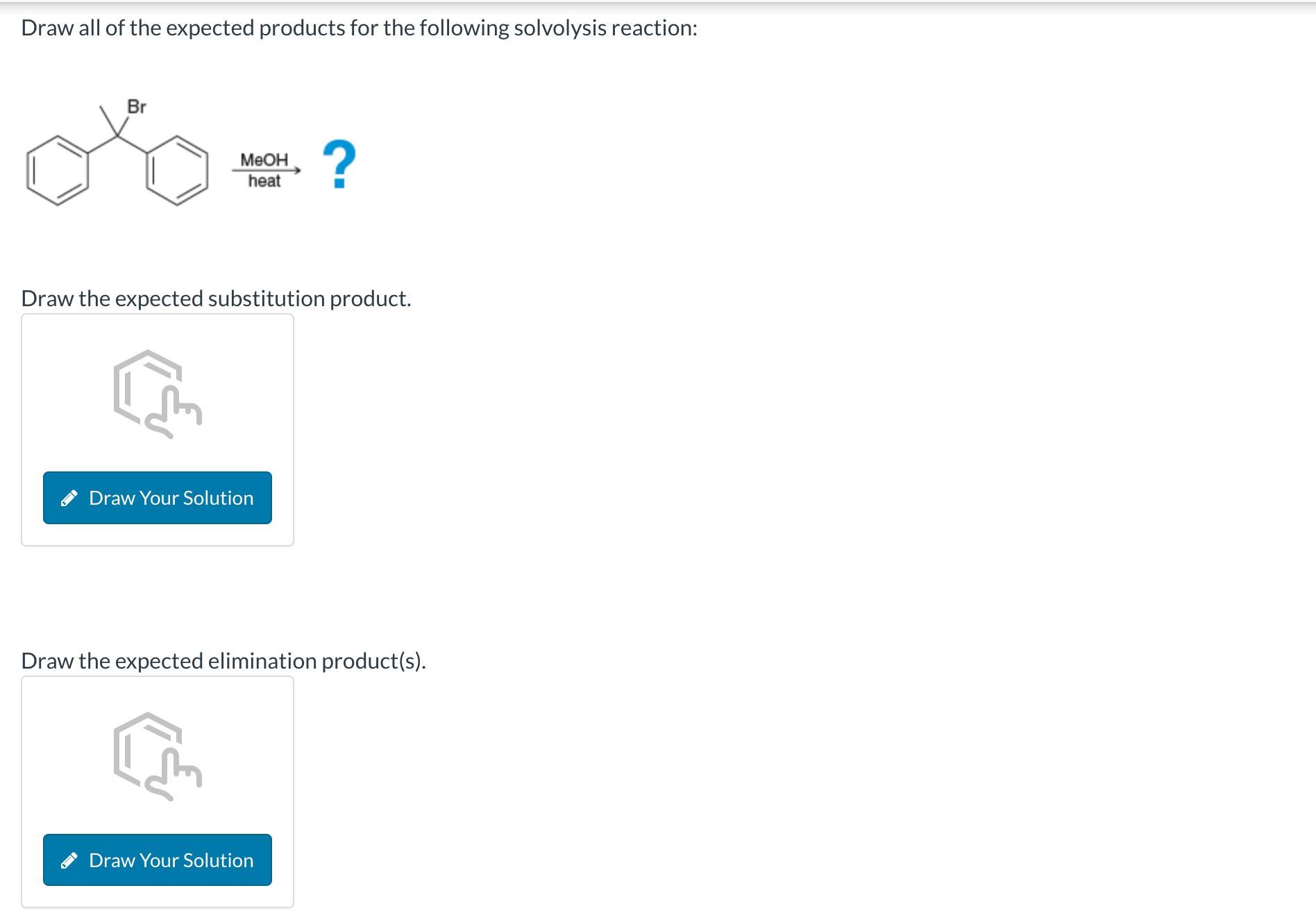
Task: Click the heat label below the reaction arrow
Action: tap(264, 181)
